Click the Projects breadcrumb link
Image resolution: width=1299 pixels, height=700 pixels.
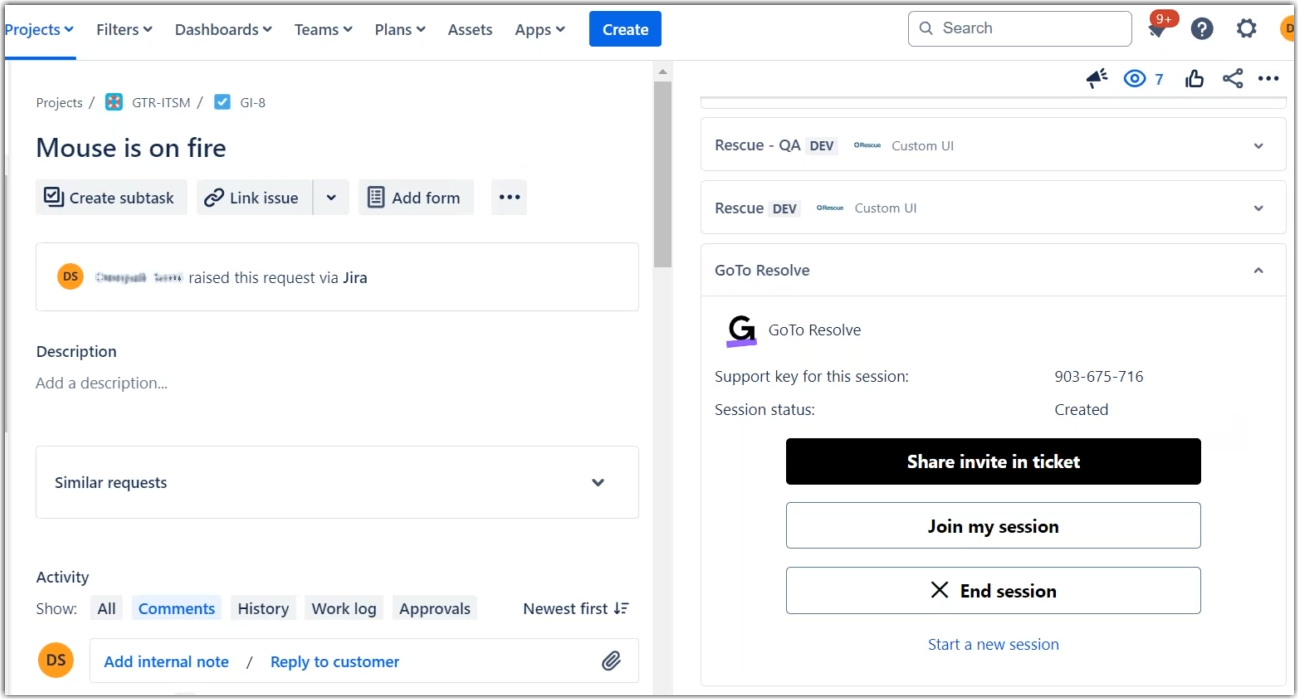(59, 102)
